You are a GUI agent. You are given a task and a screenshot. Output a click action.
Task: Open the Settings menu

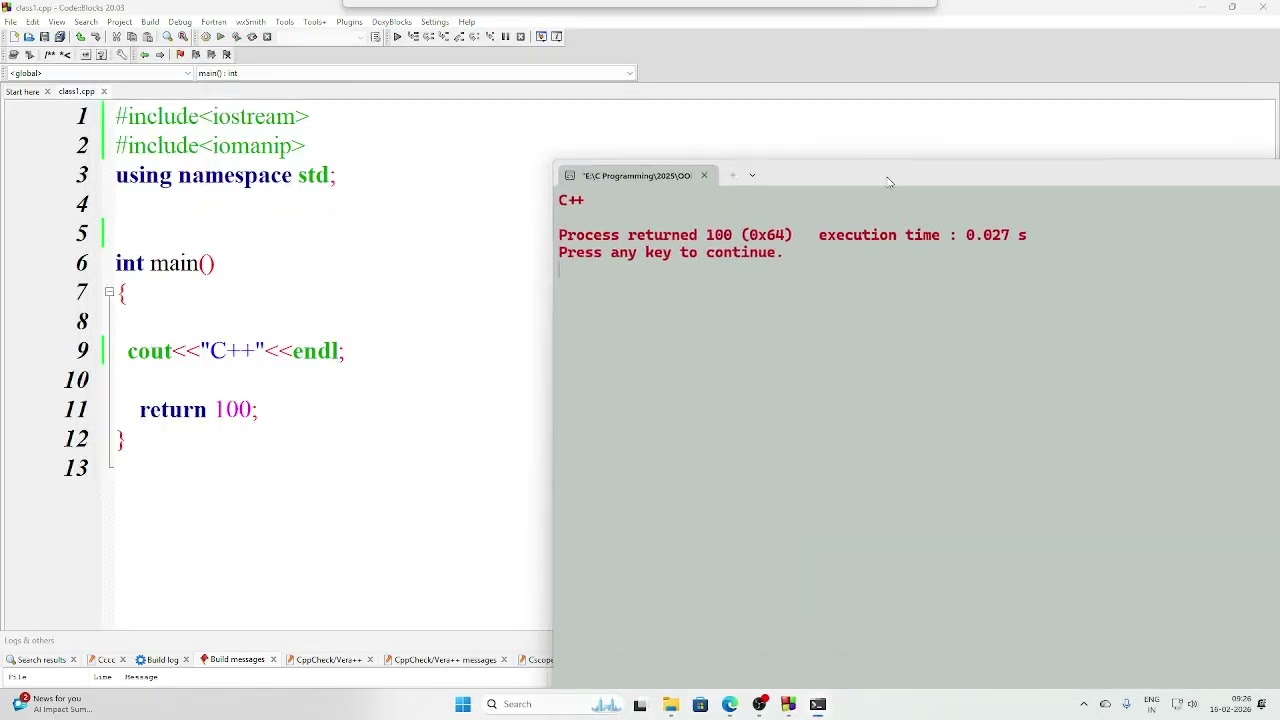(x=434, y=22)
